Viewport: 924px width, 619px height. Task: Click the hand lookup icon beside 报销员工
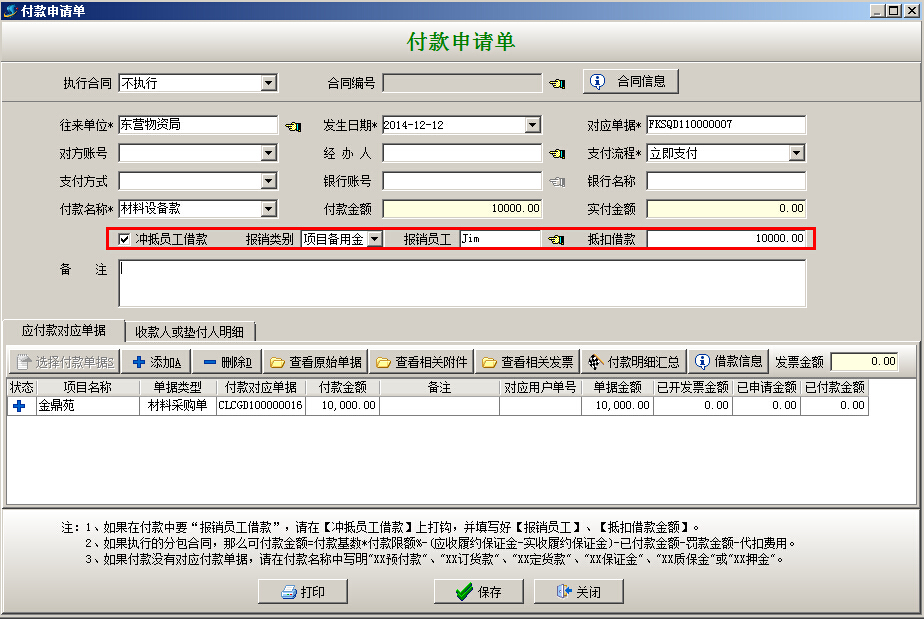coord(557,239)
